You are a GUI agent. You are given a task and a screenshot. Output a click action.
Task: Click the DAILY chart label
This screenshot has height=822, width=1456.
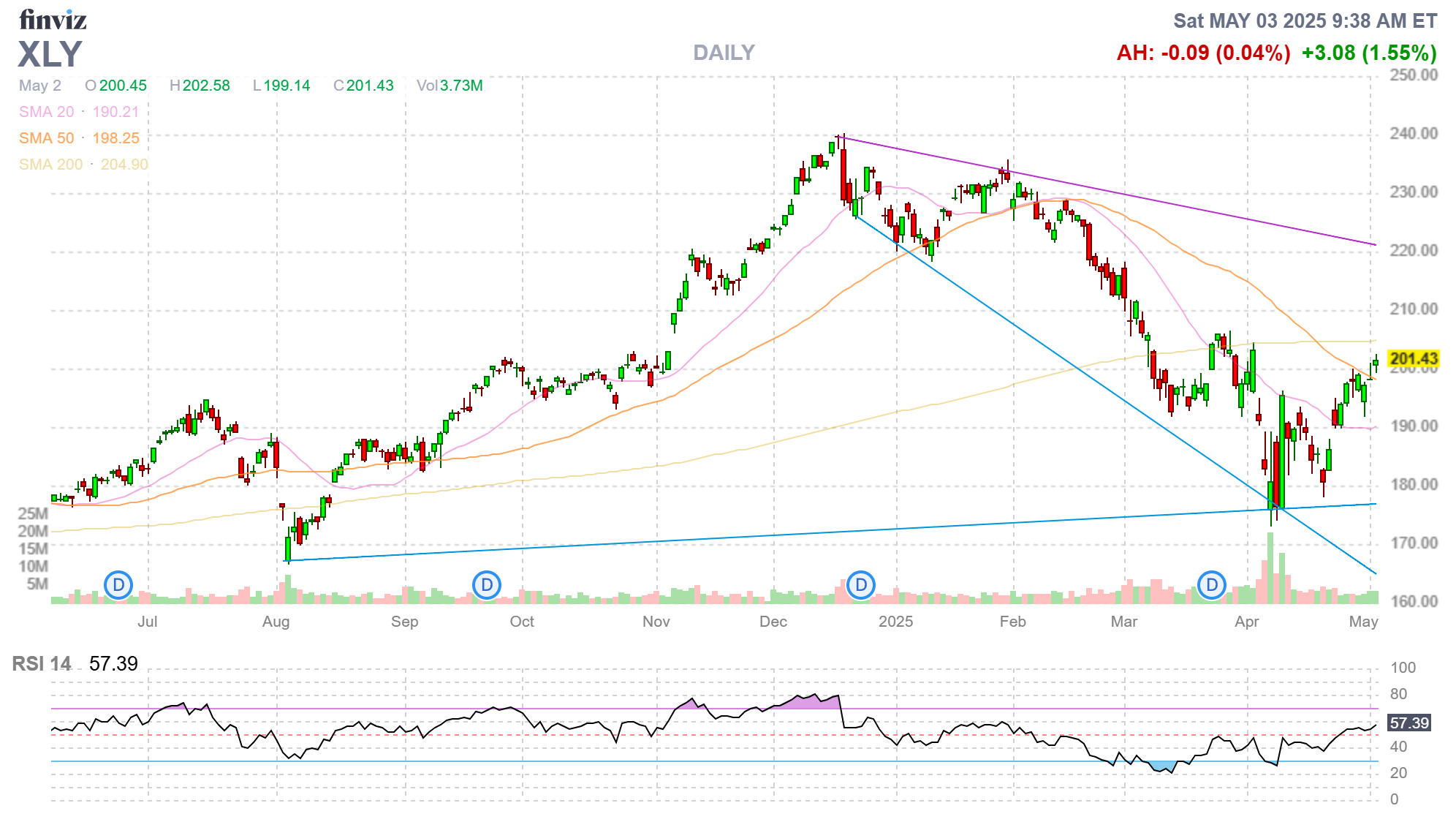723,53
